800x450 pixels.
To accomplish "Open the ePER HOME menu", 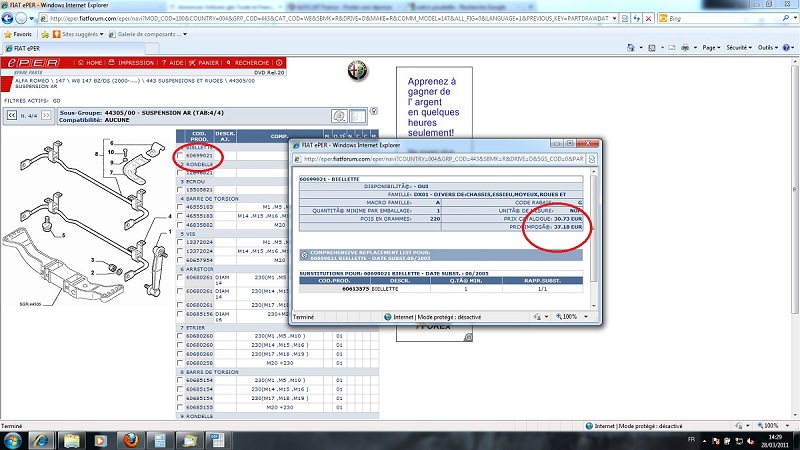I will point(90,63).
